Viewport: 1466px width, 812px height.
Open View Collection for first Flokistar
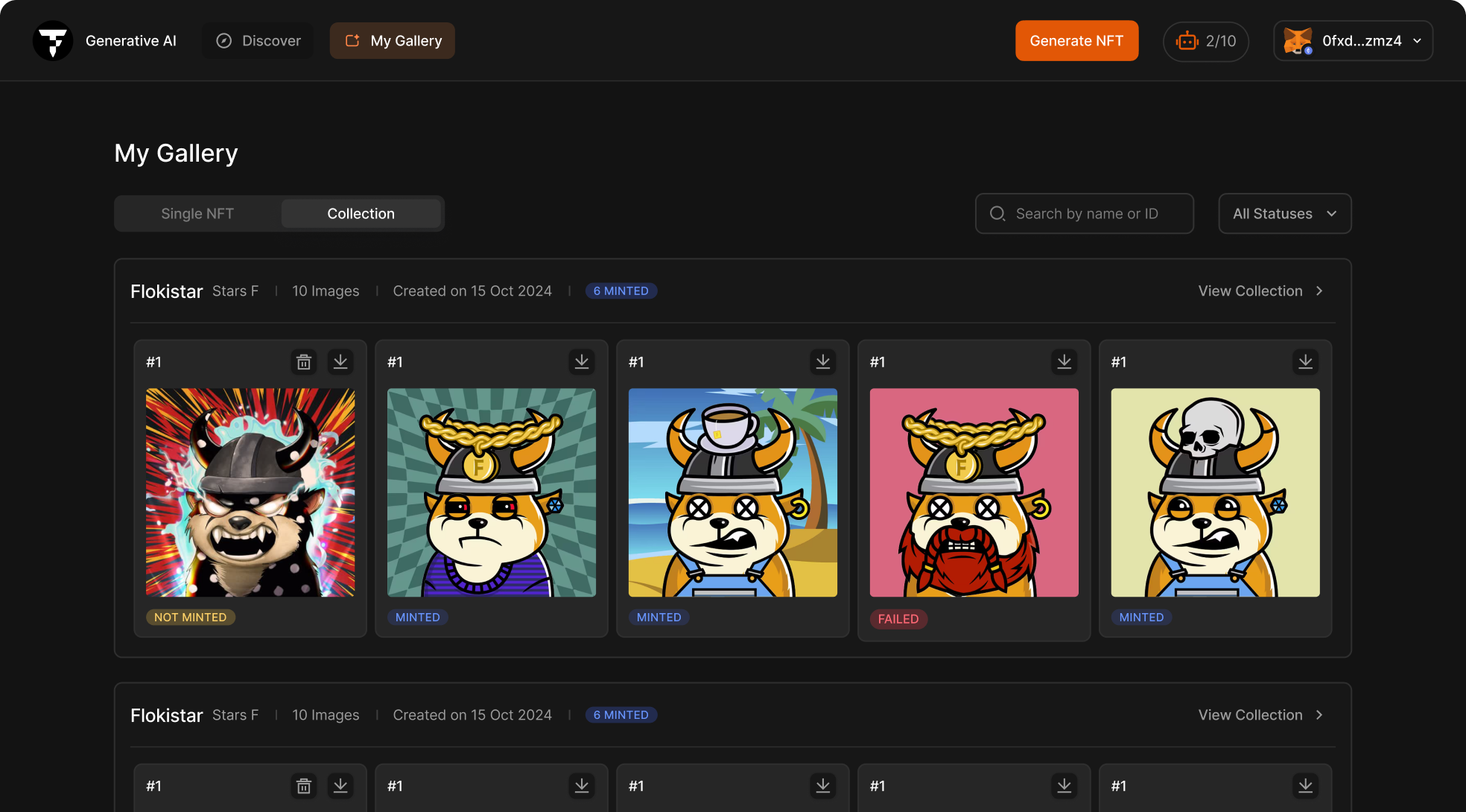click(1260, 291)
